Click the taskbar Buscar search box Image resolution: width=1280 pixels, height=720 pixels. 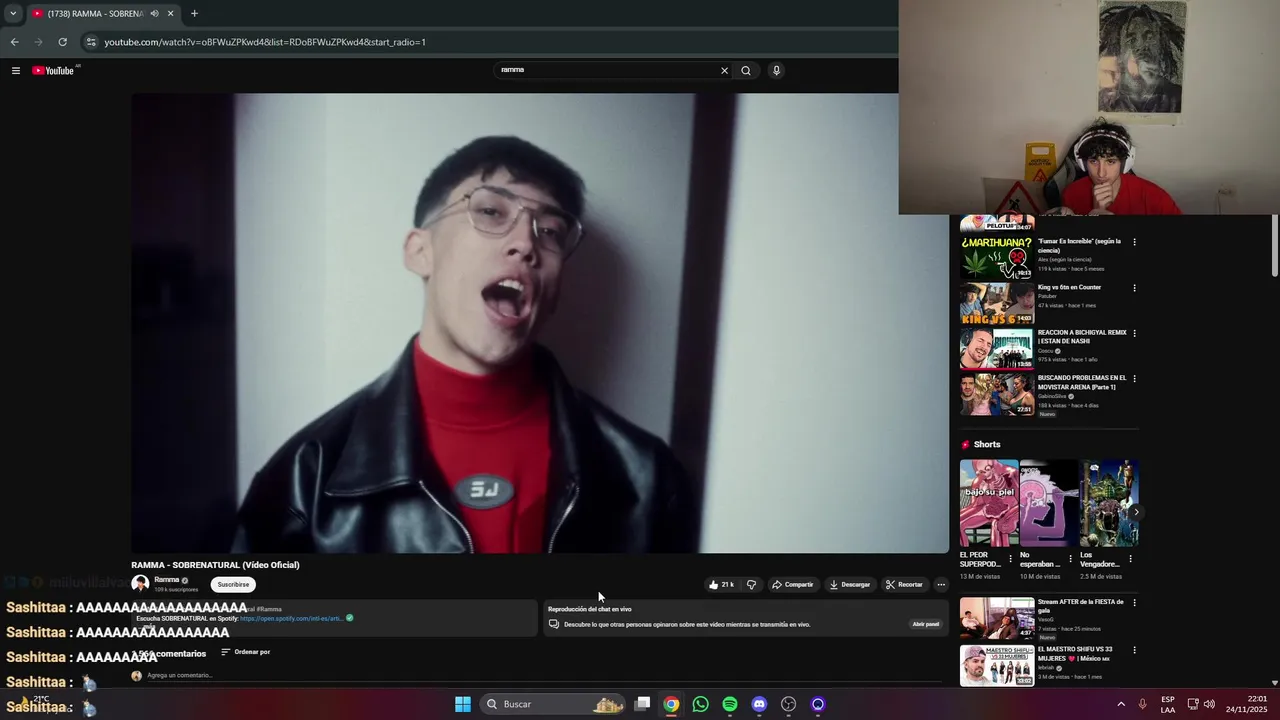click(x=554, y=704)
